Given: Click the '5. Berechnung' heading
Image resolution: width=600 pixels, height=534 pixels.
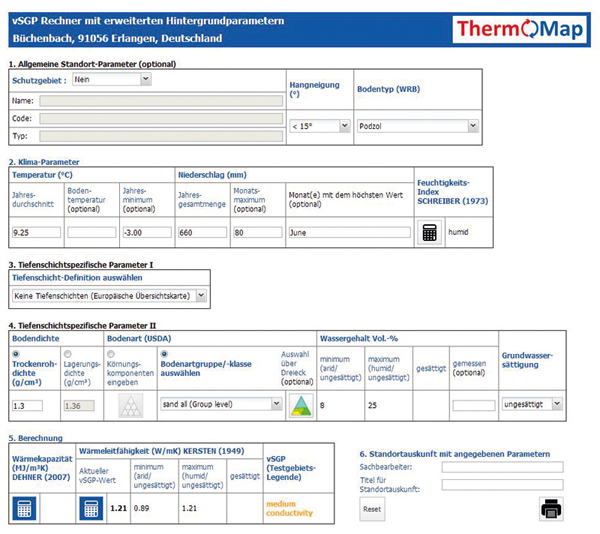Looking at the screenshot, I should click(x=36, y=438).
